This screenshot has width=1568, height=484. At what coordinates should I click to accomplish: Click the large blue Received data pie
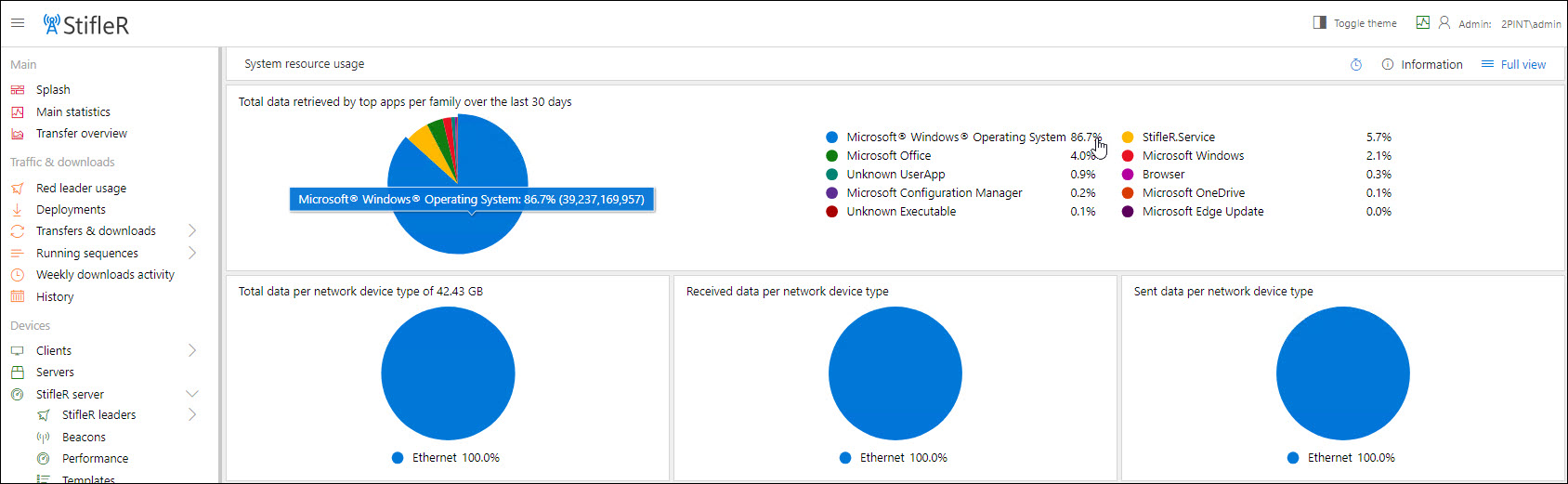[x=895, y=373]
